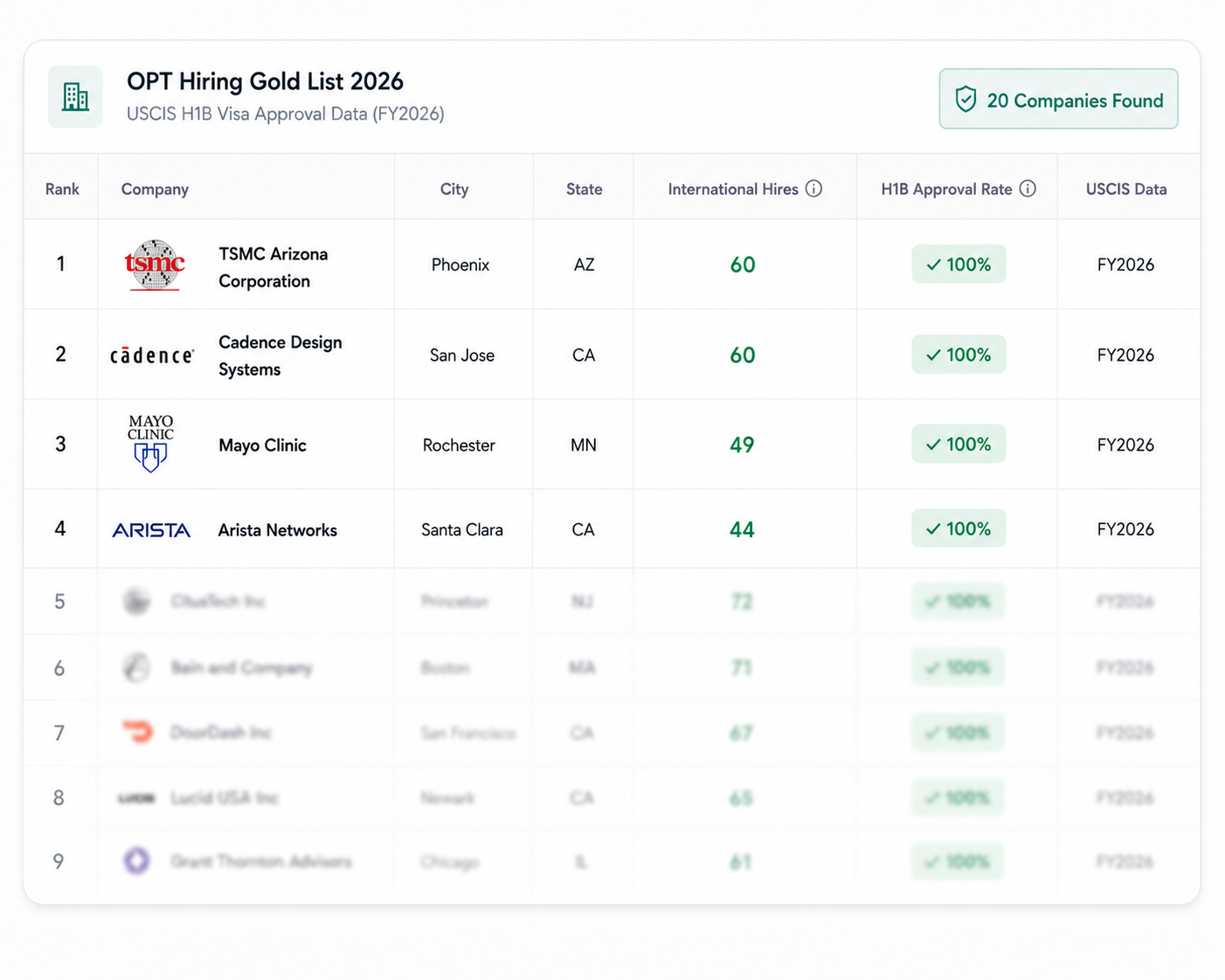The width and height of the screenshot is (1225, 980).
Task: Click FY2026 in the TSMC row
Action: (1125, 265)
